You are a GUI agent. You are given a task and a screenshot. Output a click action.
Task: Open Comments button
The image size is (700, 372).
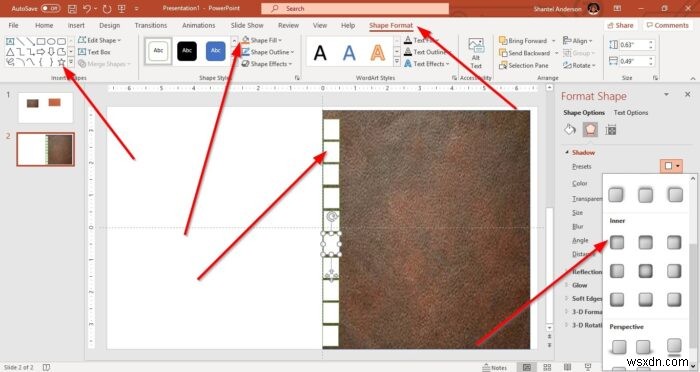tap(667, 25)
